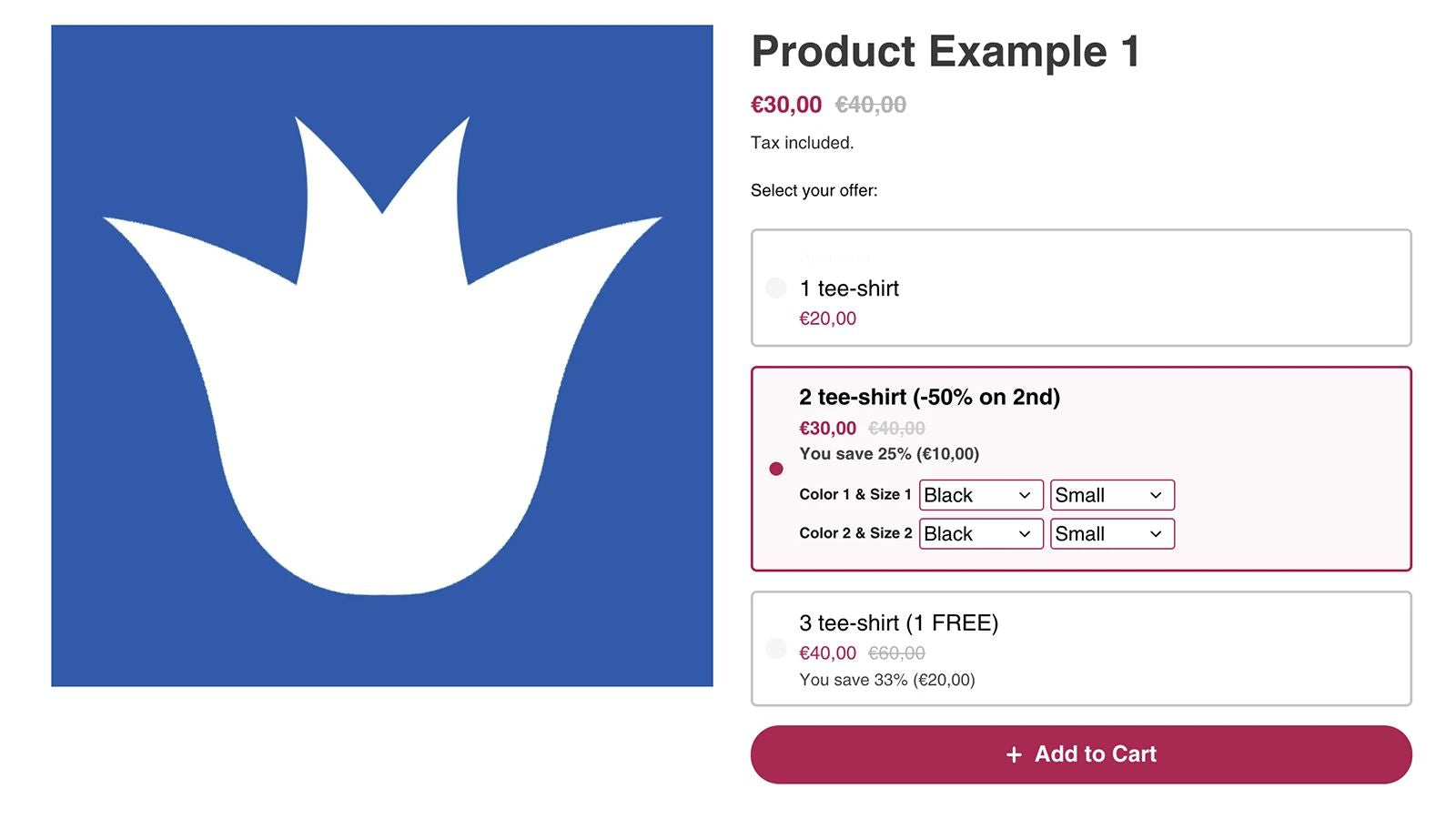Select the 1 tee-shirt offer radio button
1456x819 pixels.
(776, 288)
